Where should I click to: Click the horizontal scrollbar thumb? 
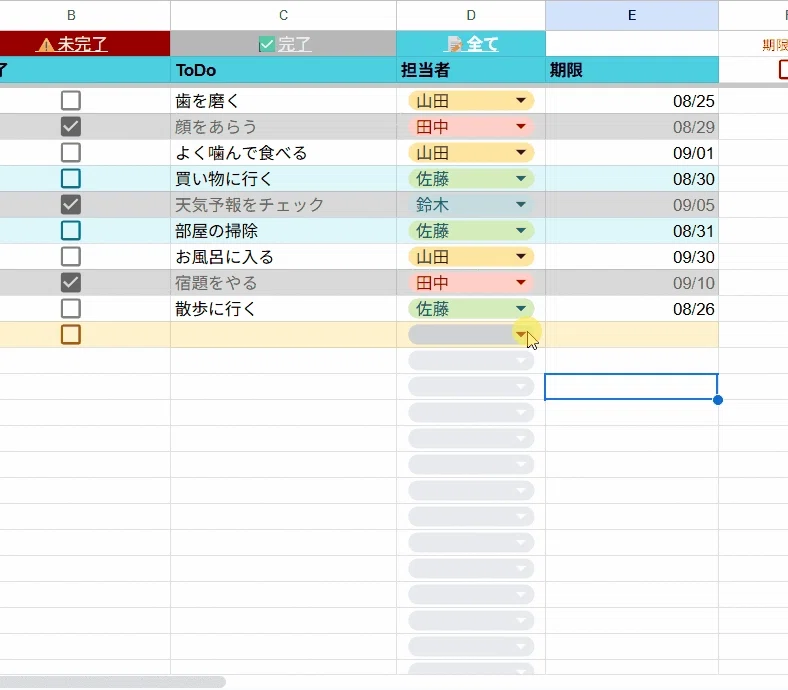point(113,682)
